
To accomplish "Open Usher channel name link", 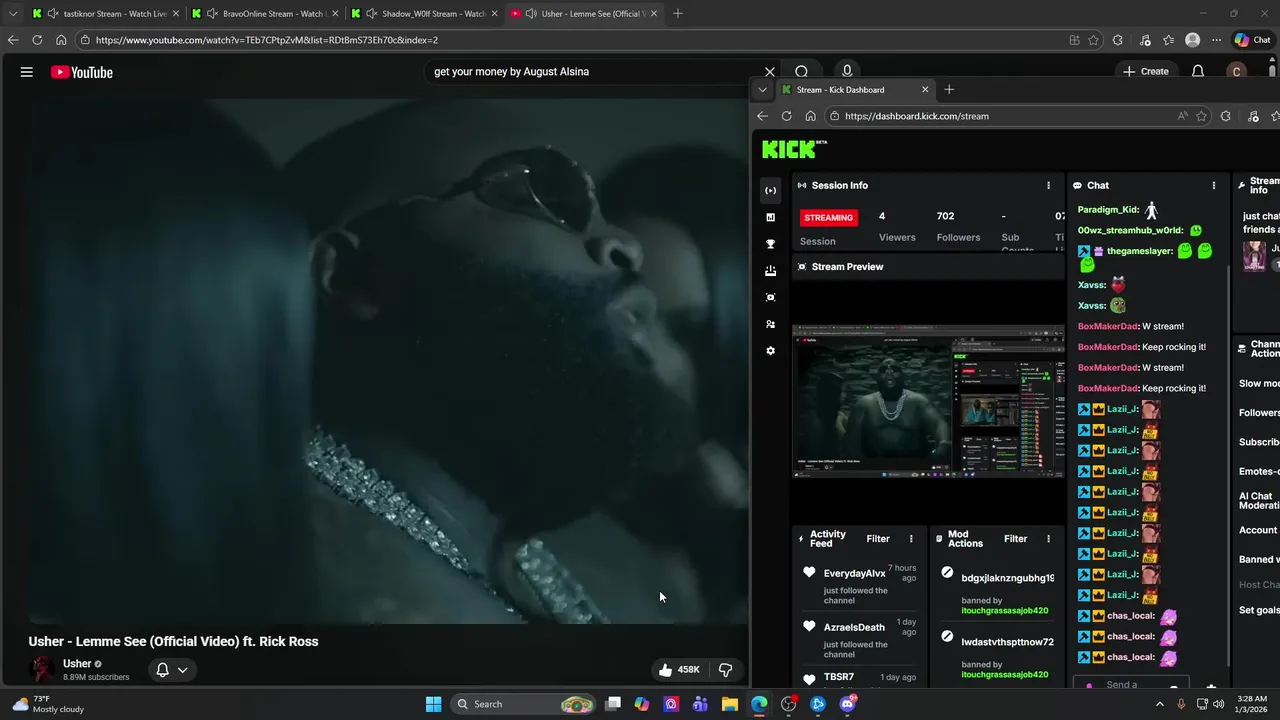I will click(77, 663).
